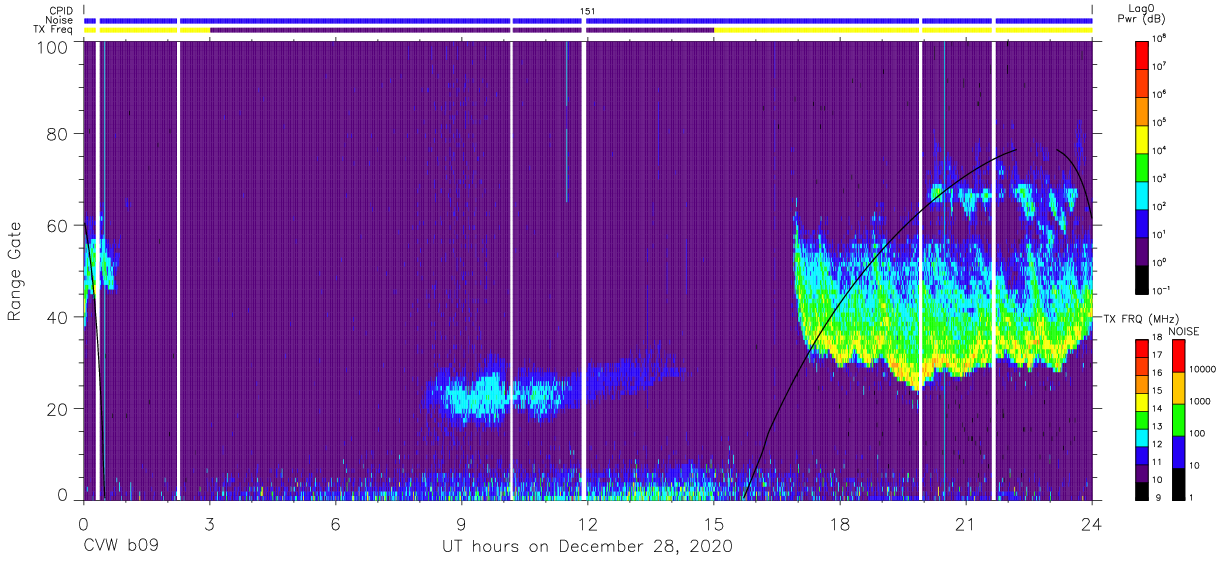Click the CPID value 151

(x=588, y=10)
